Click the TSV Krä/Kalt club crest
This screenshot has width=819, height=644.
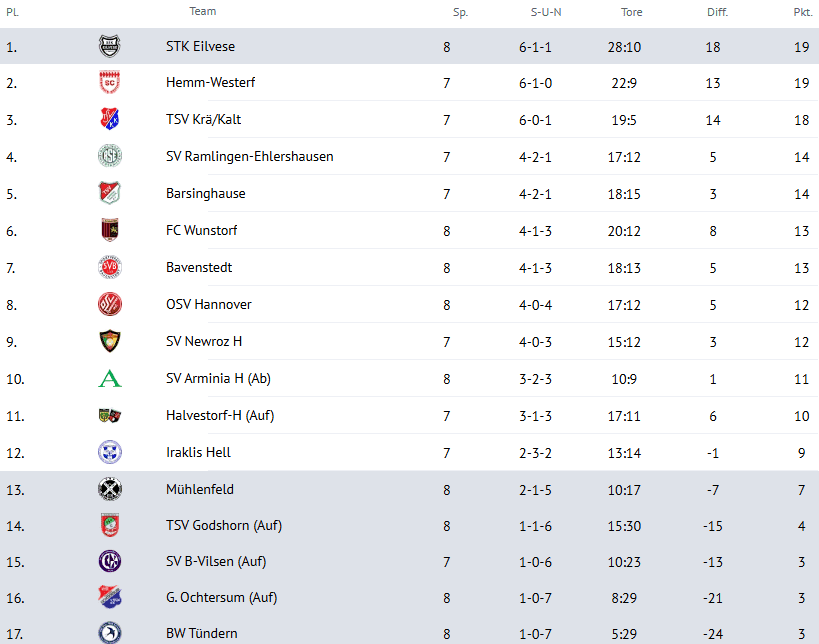[x=109, y=120]
